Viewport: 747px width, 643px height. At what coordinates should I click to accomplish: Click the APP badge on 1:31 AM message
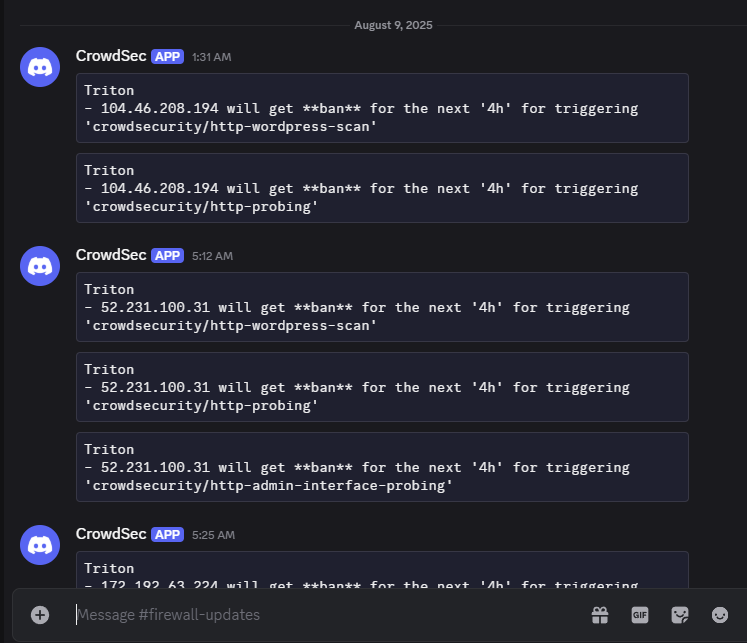click(167, 57)
